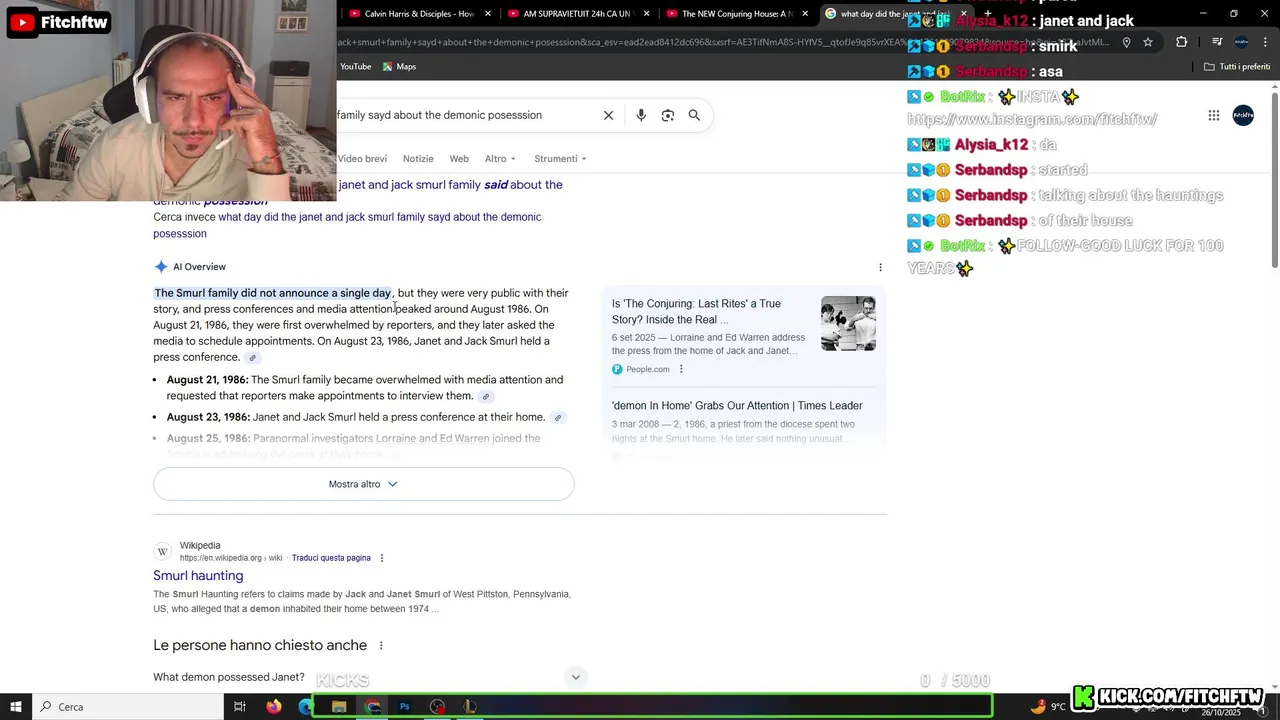The image size is (1280, 720).
Task: Open People.com result options menu
Action: coord(681,369)
